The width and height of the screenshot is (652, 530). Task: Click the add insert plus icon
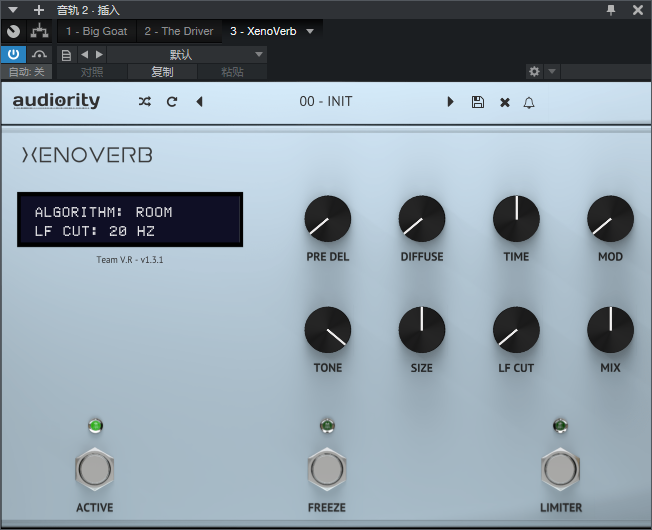pyautogui.click(x=39, y=10)
